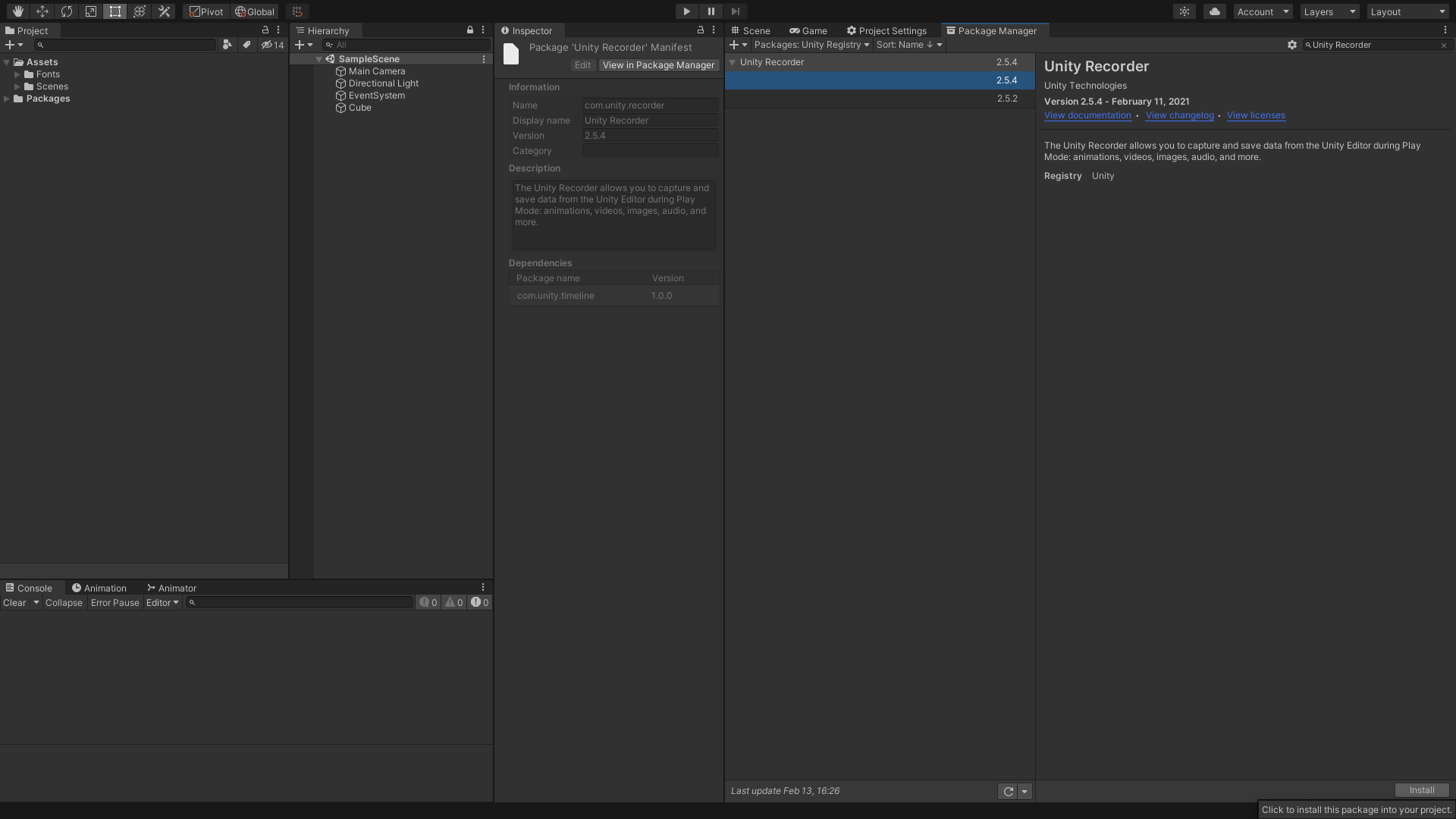Open the Layers dropdown

[1329, 11]
